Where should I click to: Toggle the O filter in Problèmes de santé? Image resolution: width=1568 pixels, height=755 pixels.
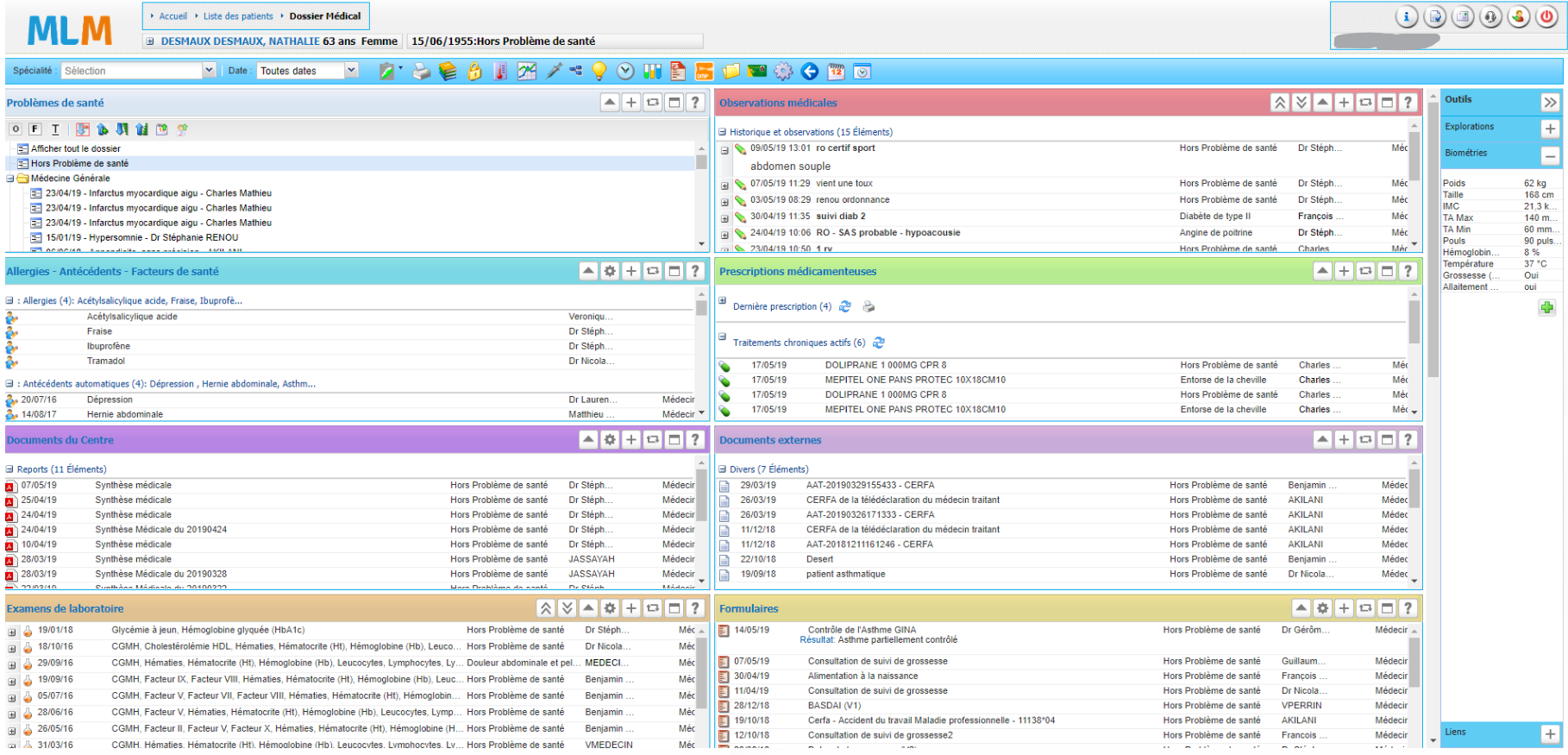16,129
